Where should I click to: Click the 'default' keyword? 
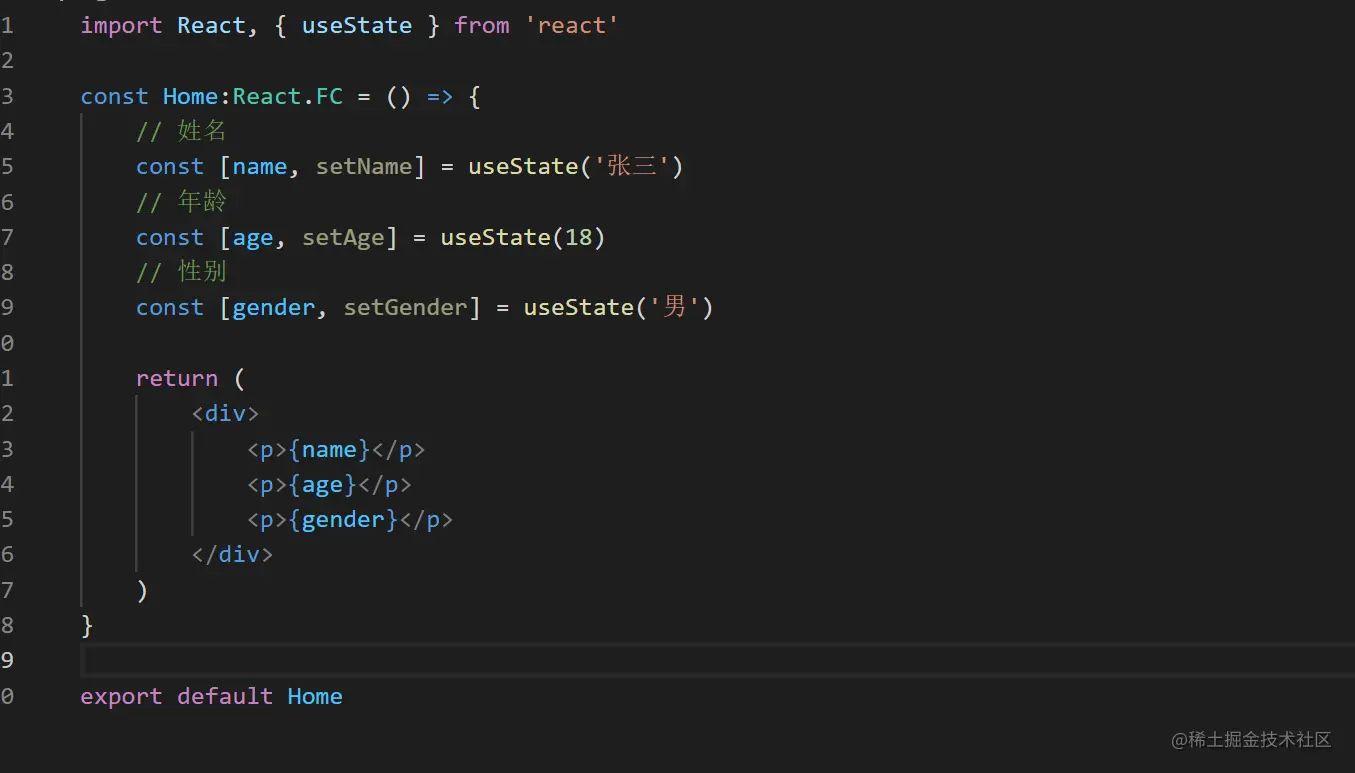(225, 696)
